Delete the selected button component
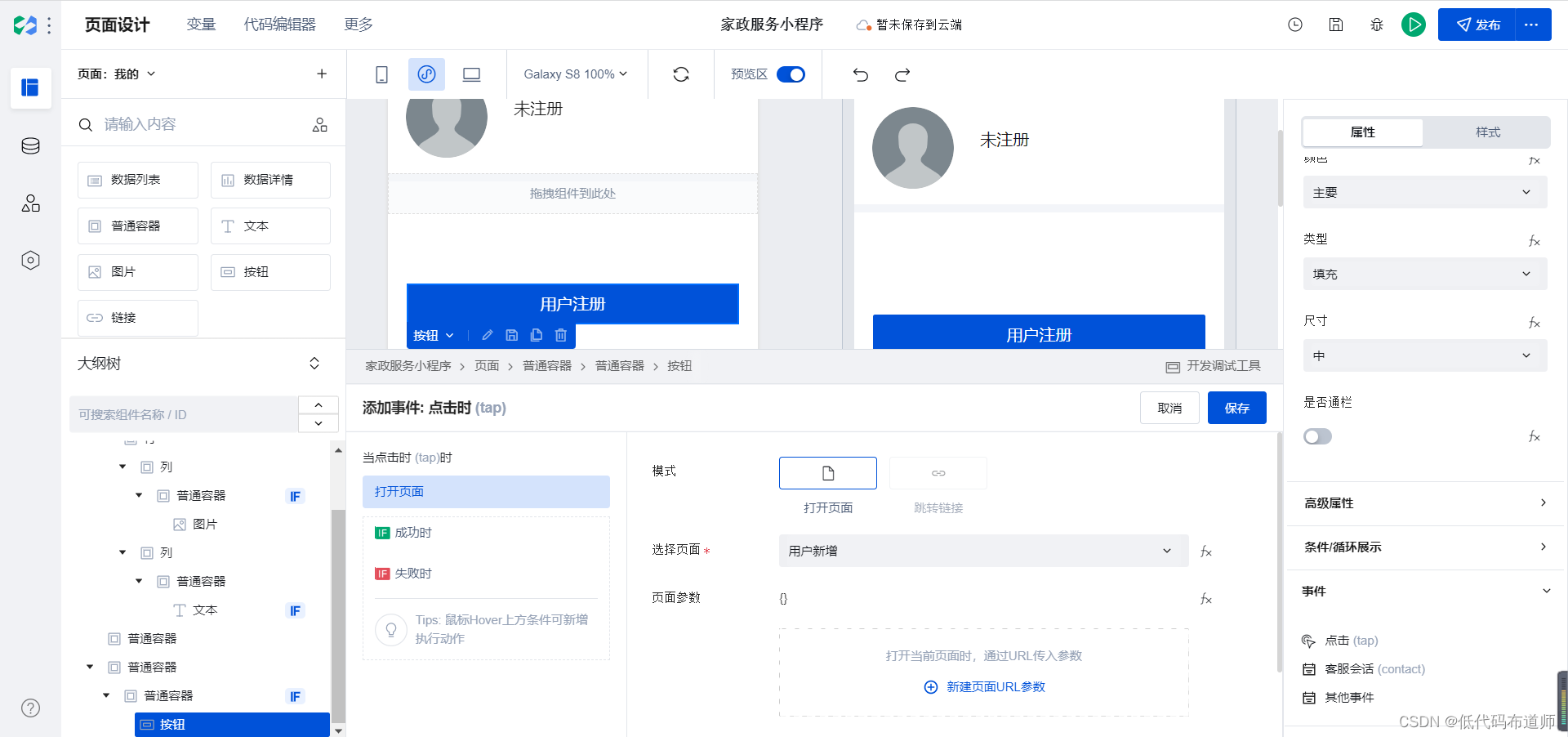This screenshot has width=1568, height=737. (561, 335)
